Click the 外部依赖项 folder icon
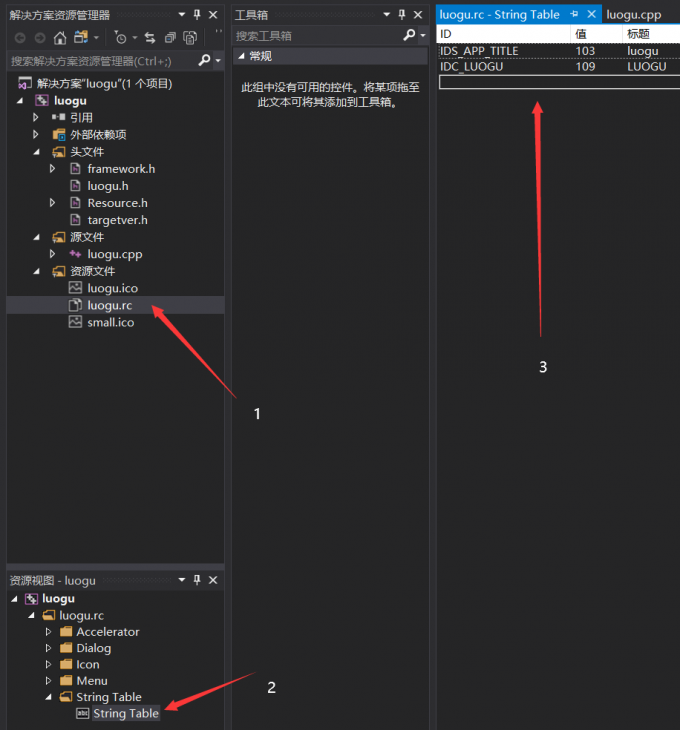This screenshot has height=730, width=680. [x=59, y=135]
